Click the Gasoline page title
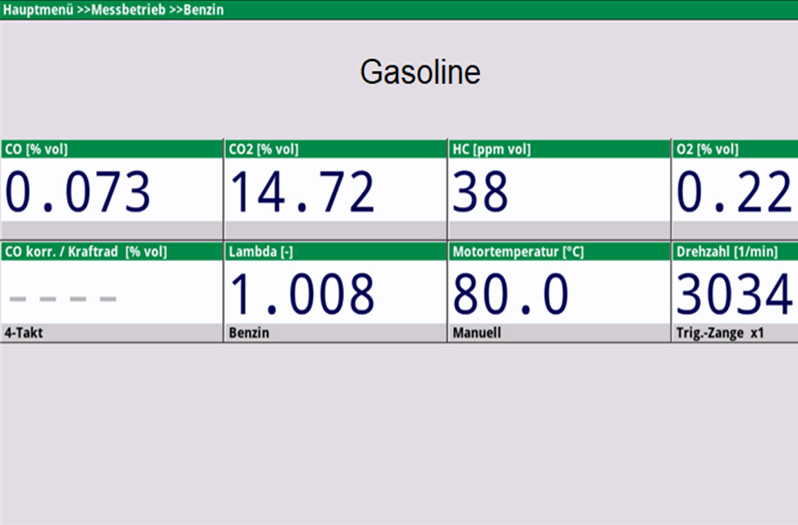798x525 pixels. [420, 73]
